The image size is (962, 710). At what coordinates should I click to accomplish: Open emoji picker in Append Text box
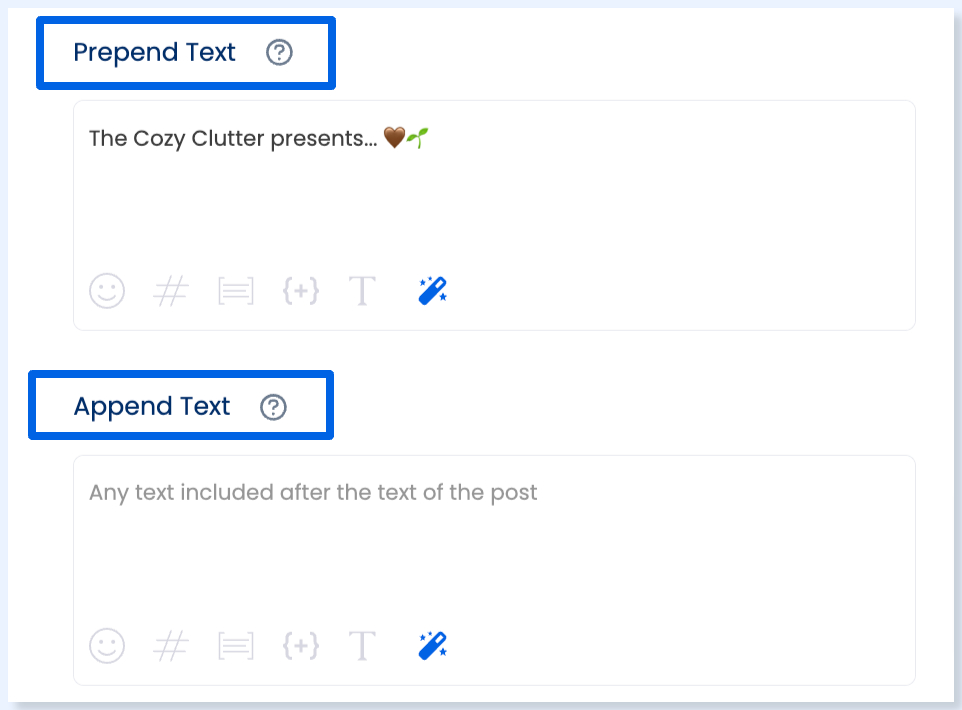[x=107, y=646]
